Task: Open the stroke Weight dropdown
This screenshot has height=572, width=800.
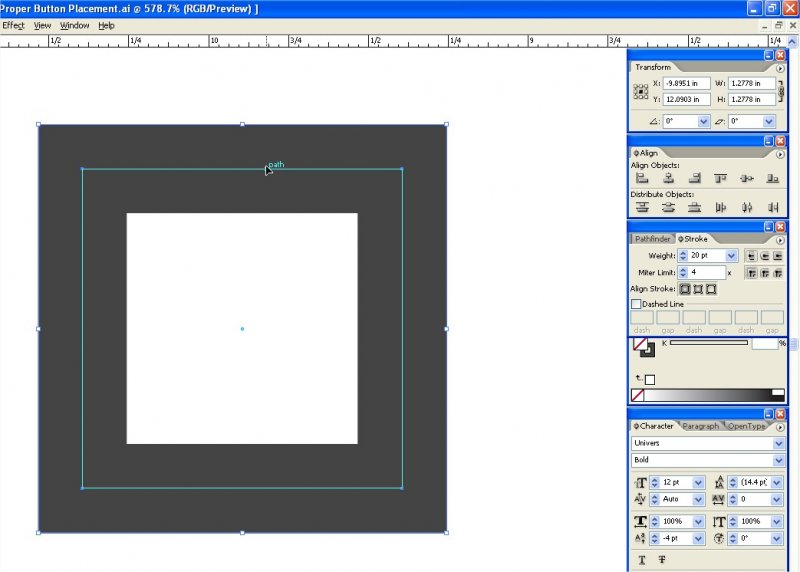Action: tap(731, 256)
